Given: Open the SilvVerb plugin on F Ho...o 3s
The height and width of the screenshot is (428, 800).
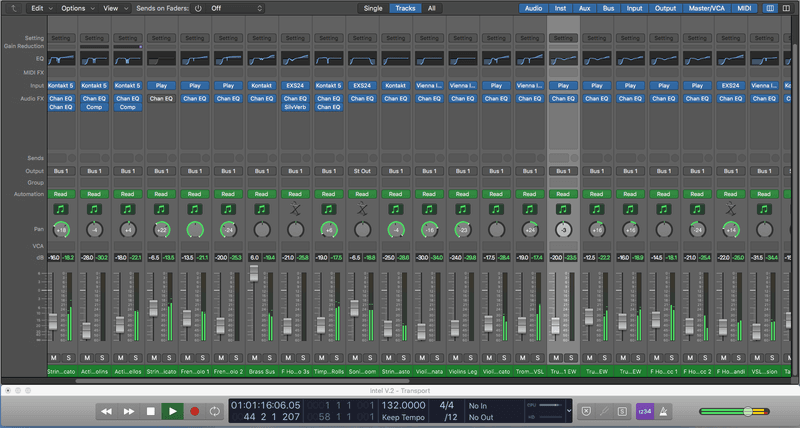Looking at the screenshot, I should pos(295,107).
